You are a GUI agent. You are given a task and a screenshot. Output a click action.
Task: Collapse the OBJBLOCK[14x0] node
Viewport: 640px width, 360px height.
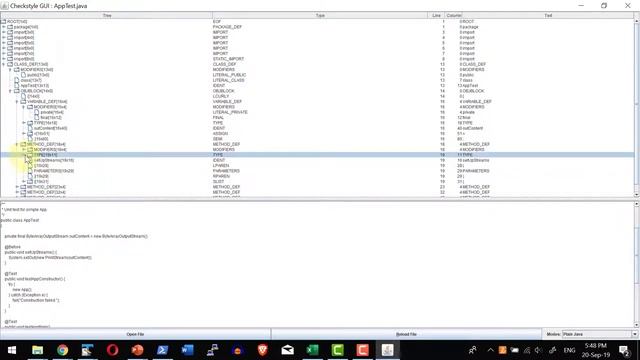[x=10, y=91]
